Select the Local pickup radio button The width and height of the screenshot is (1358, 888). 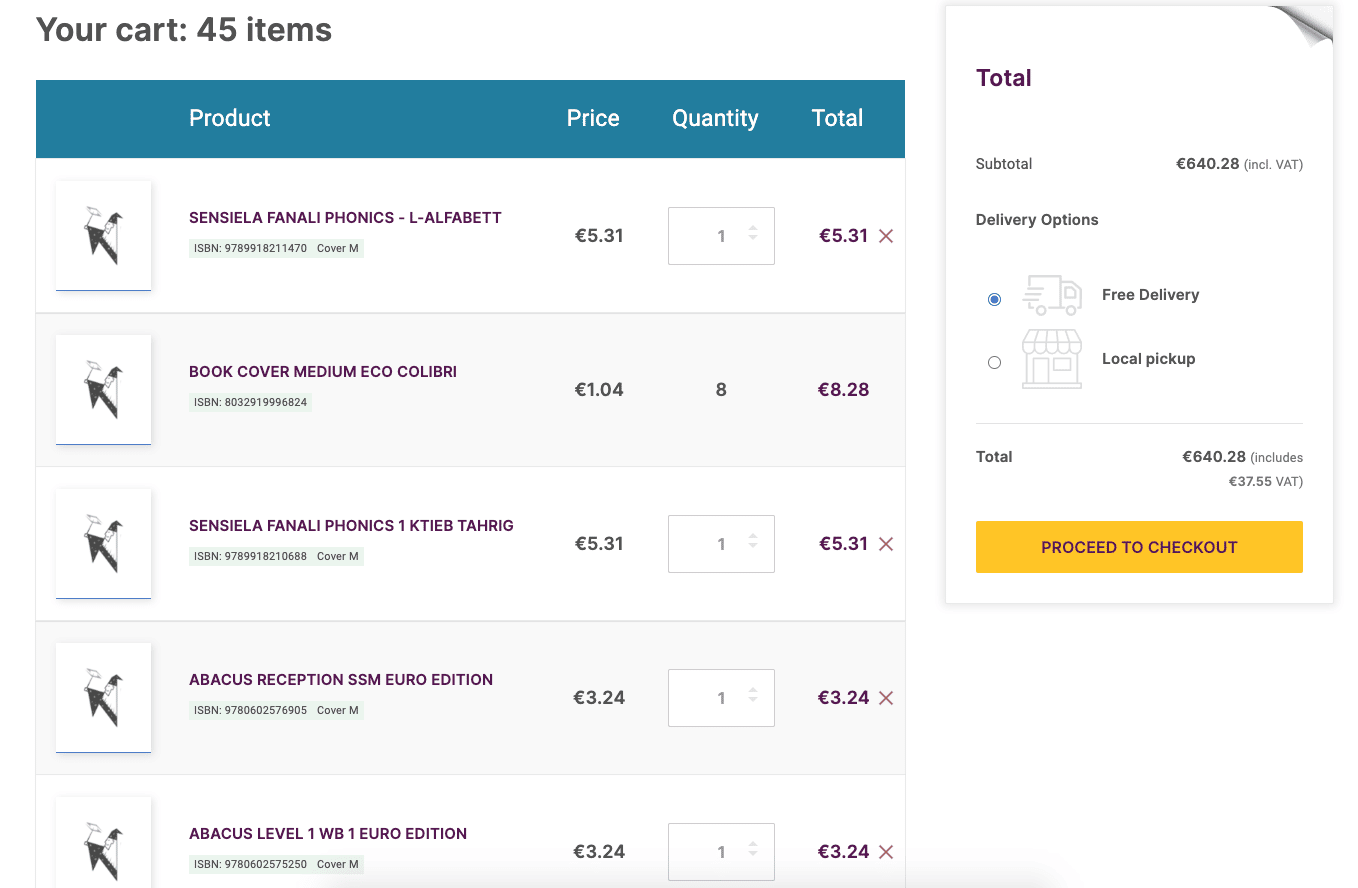pos(994,362)
